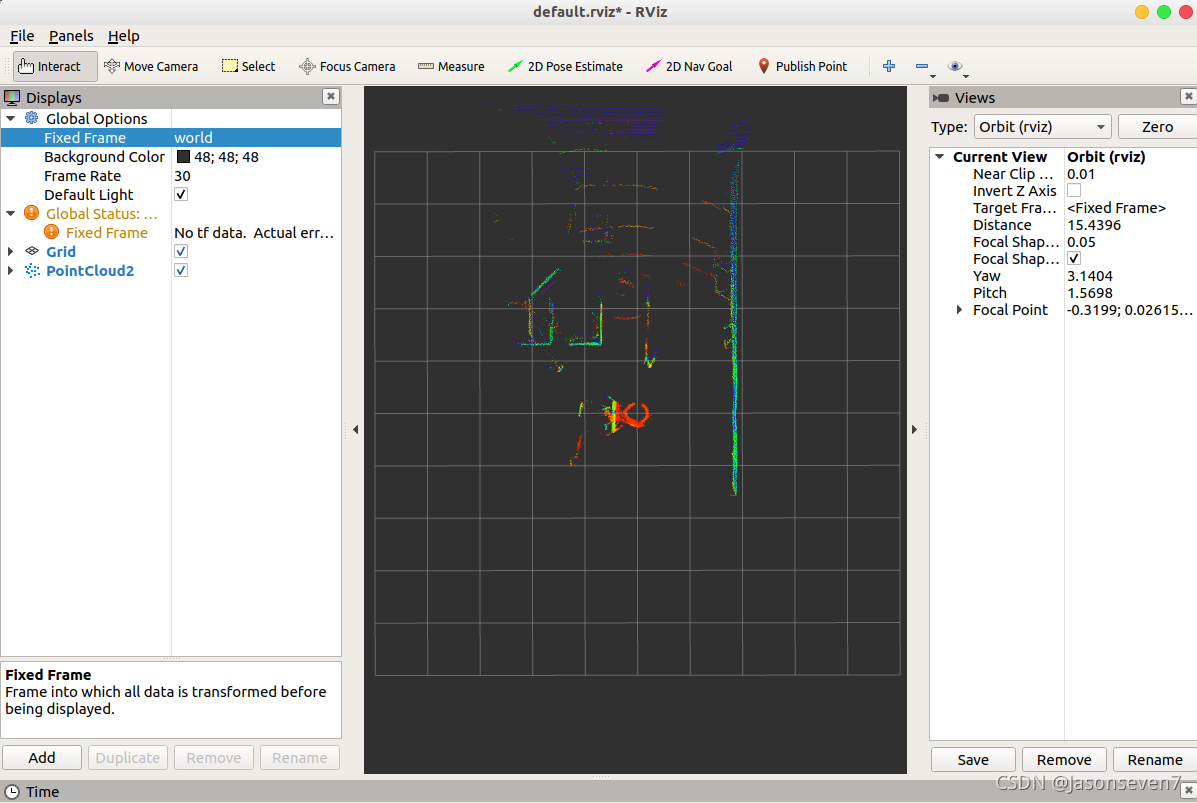Image resolution: width=1197 pixels, height=803 pixels.
Task: Open the minus icon dropdown arrow
Action: (x=933, y=76)
